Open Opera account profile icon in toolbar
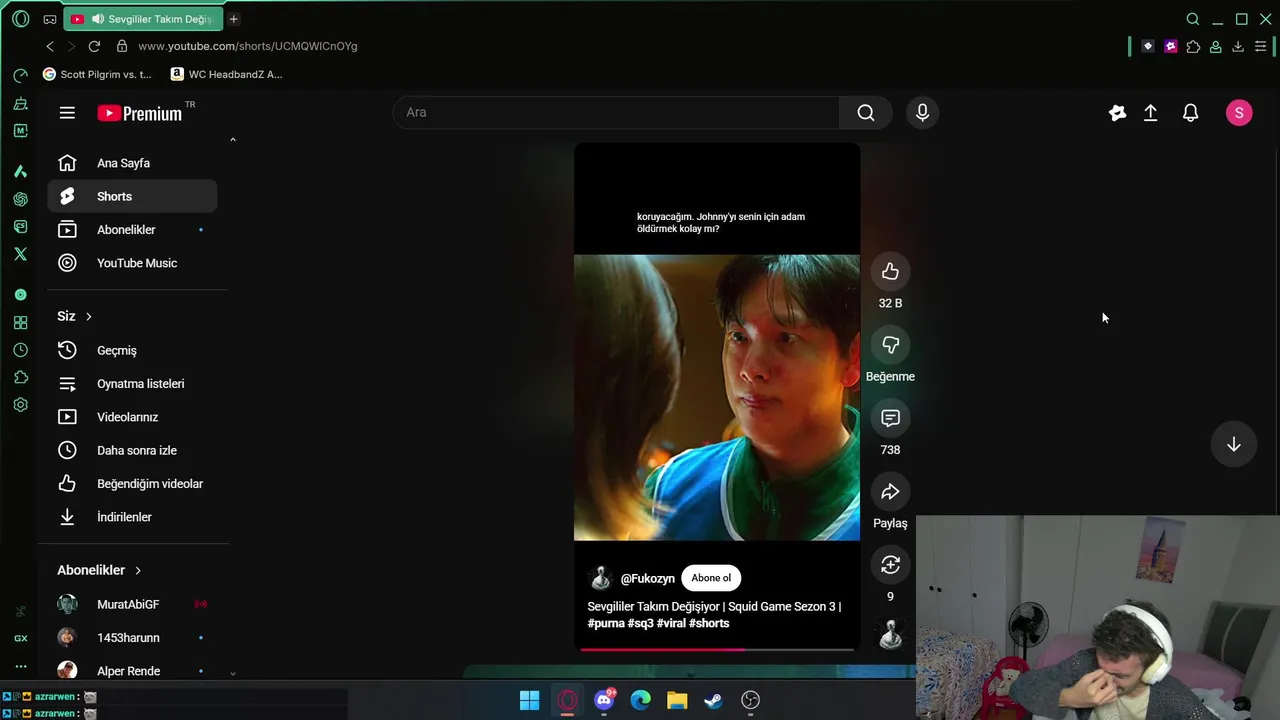 [1216, 46]
